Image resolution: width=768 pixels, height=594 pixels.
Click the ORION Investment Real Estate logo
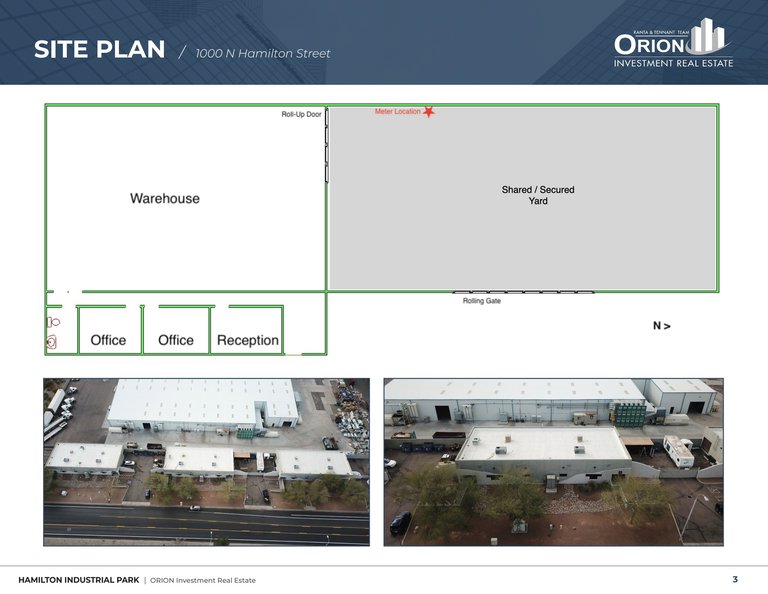673,43
